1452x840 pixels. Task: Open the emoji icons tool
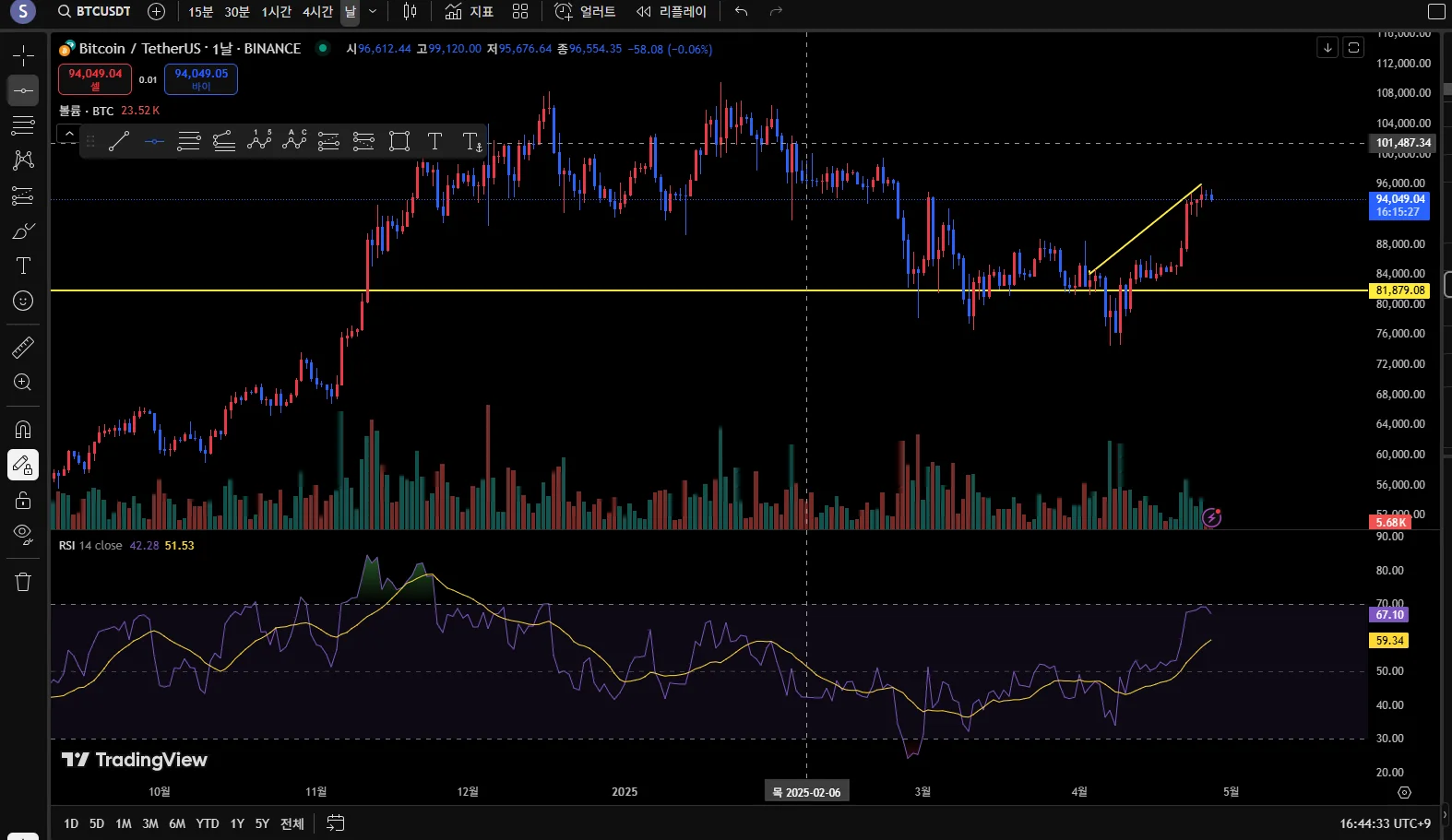click(x=23, y=302)
